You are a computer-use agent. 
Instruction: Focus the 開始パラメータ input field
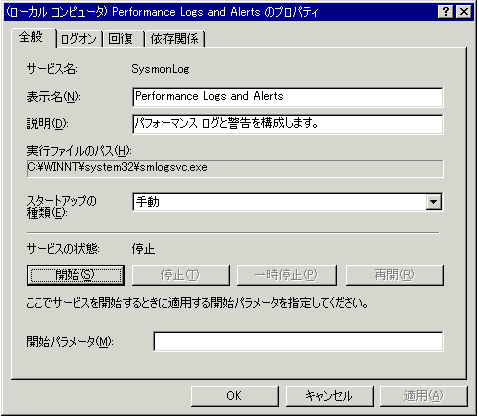pos(298,341)
